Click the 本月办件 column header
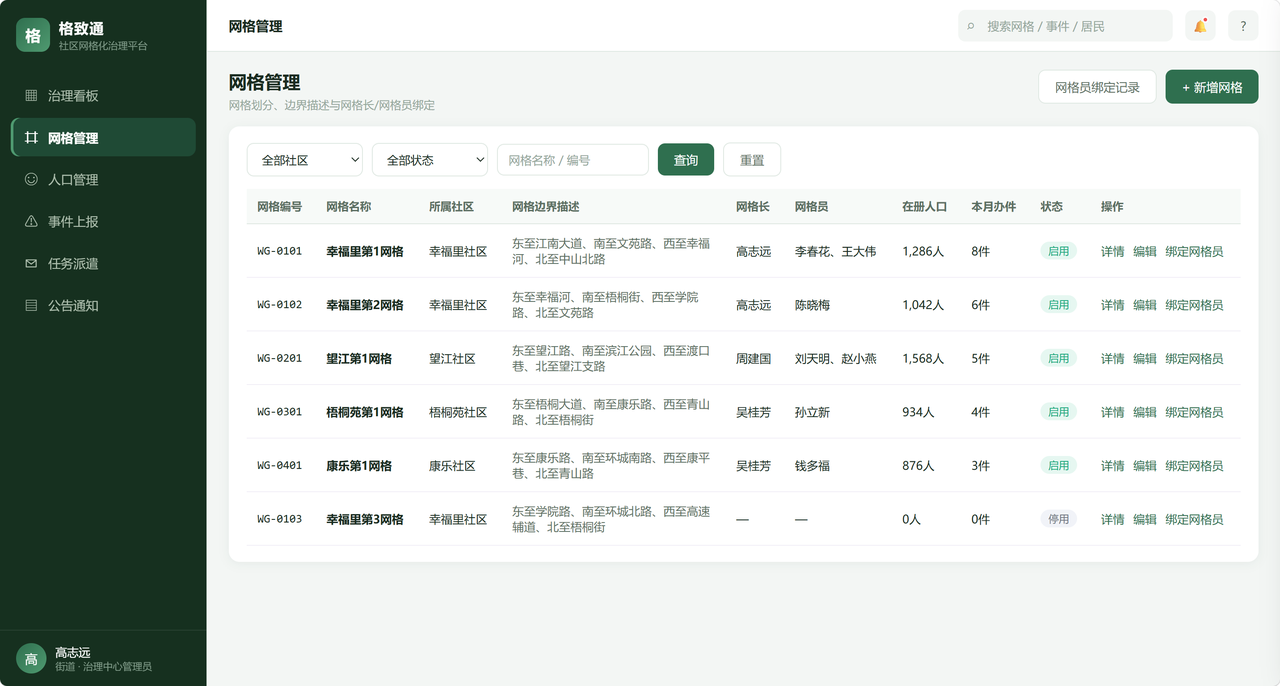This screenshot has height=686, width=1280. click(993, 207)
